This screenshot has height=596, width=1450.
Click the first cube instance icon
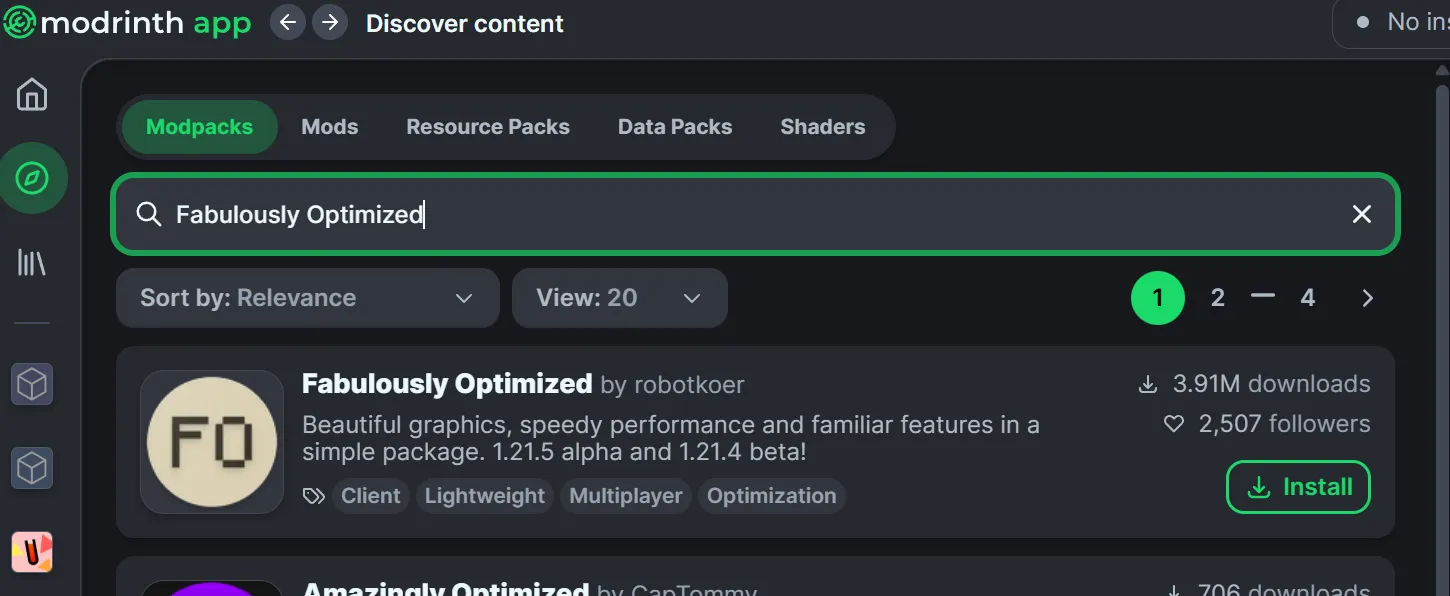click(x=32, y=384)
